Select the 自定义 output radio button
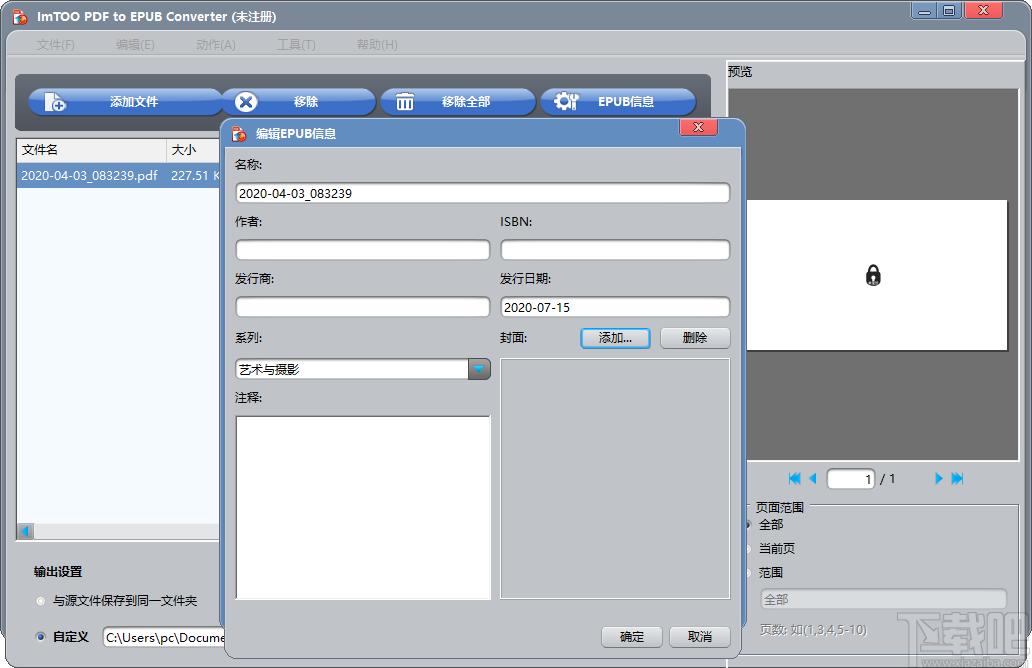The image size is (1032, 668). point(41,636)
